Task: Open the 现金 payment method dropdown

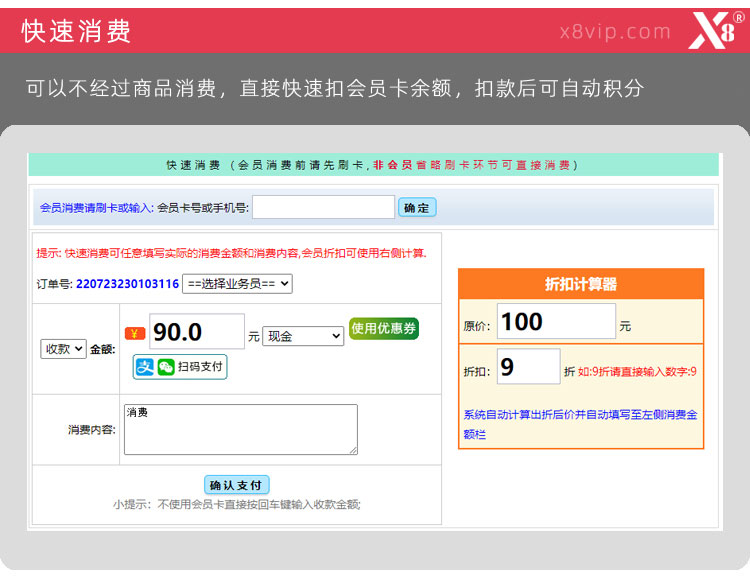Action: tap(303, 336)
